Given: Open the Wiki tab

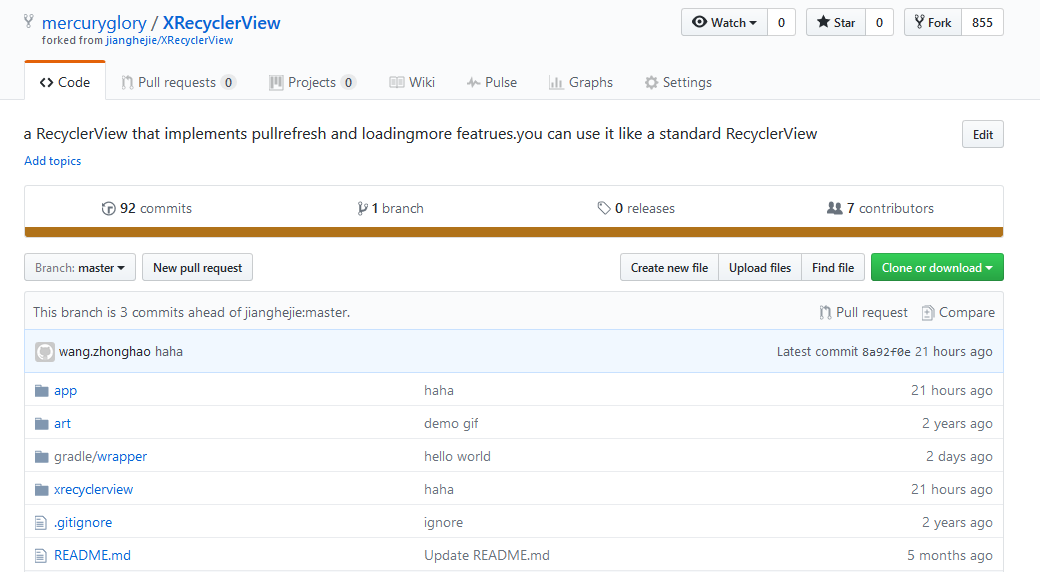Looking at the screenshot, I should click(x=412, y=82).
